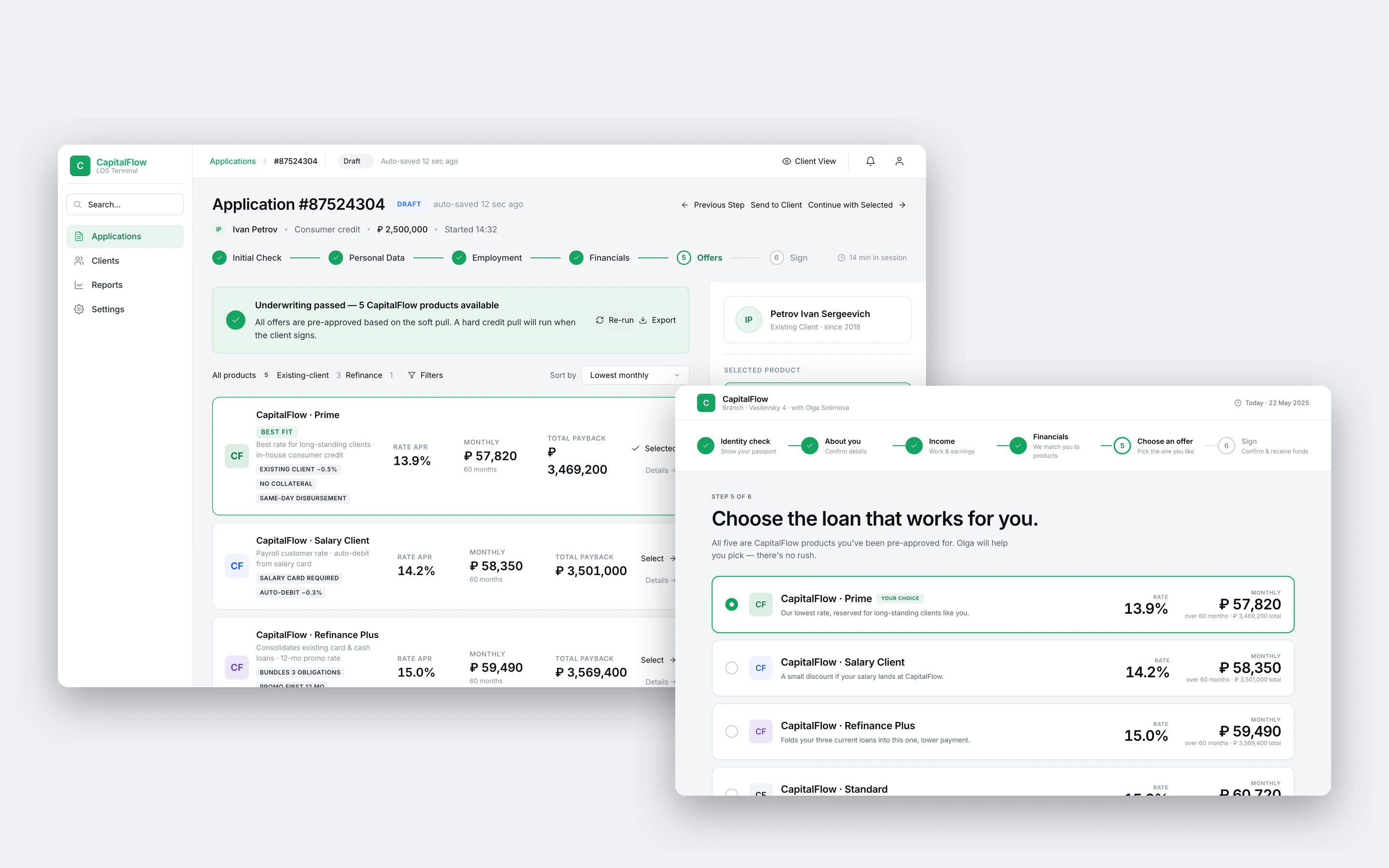Screen dimensions: 1389x868
Task: Select the CapitalFlow · Refinance Plus radio button
Action: 731,732
